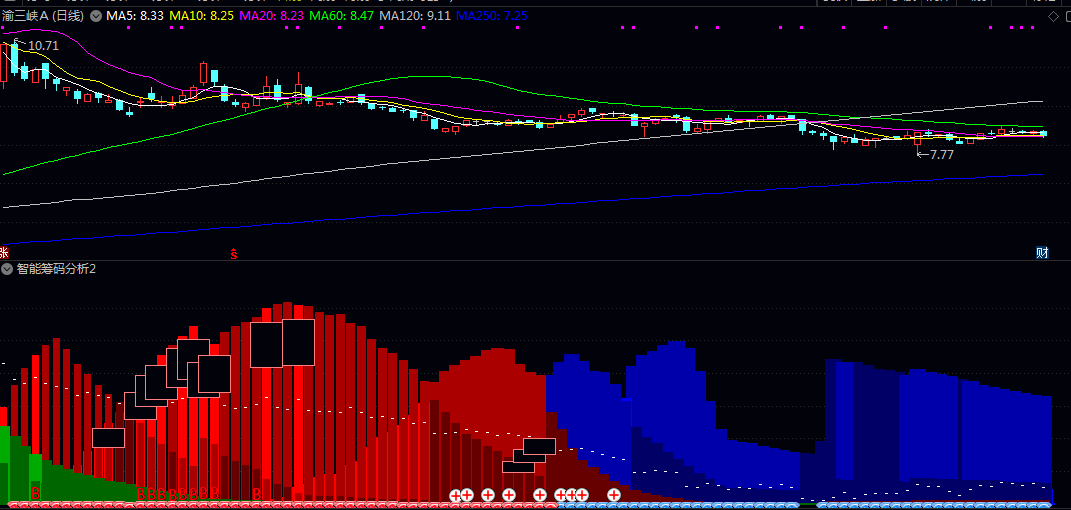Click the isolated B marker below large boxes

click(x=257, y=493)
